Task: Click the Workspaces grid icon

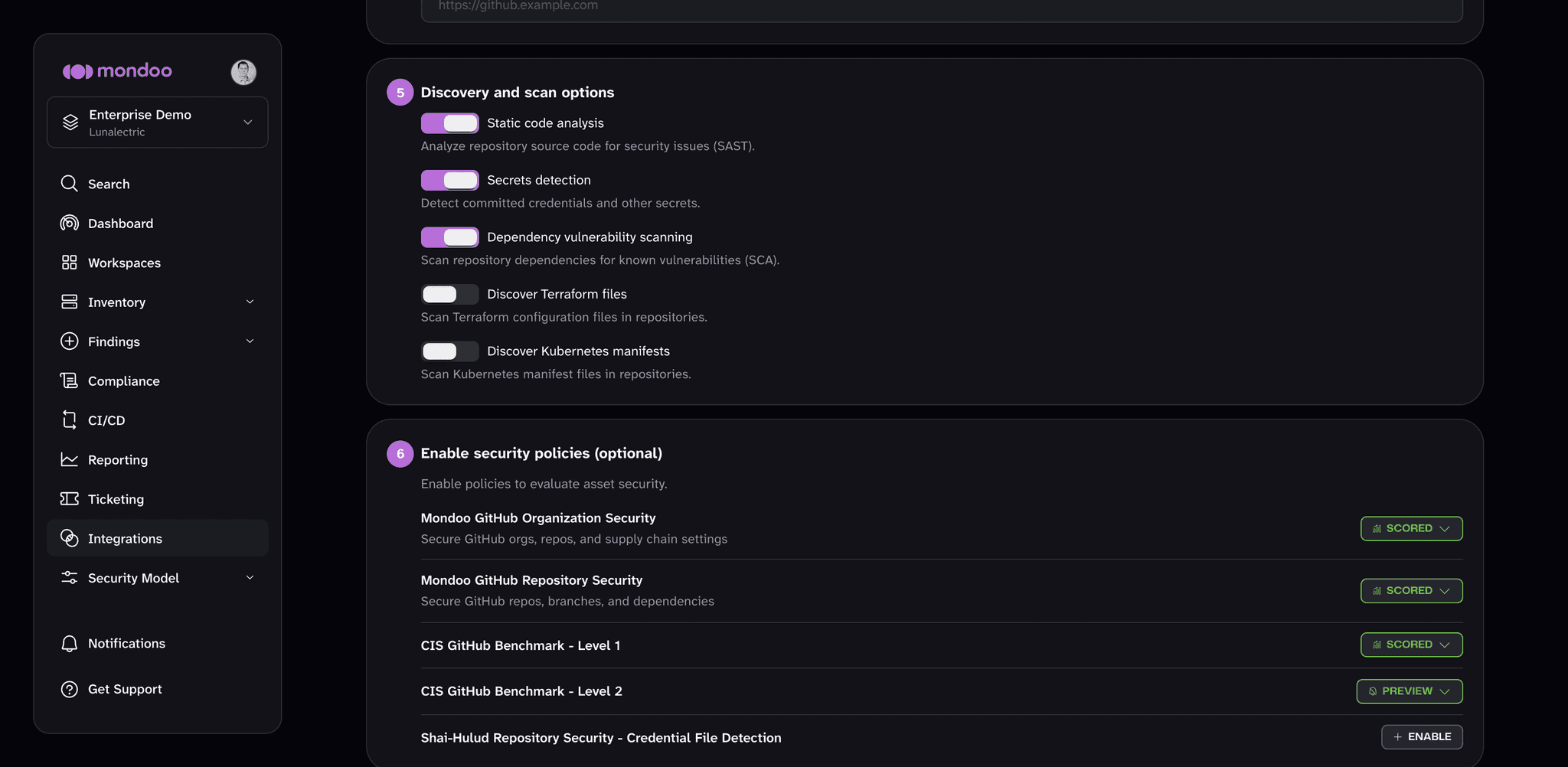Action: 70,263
